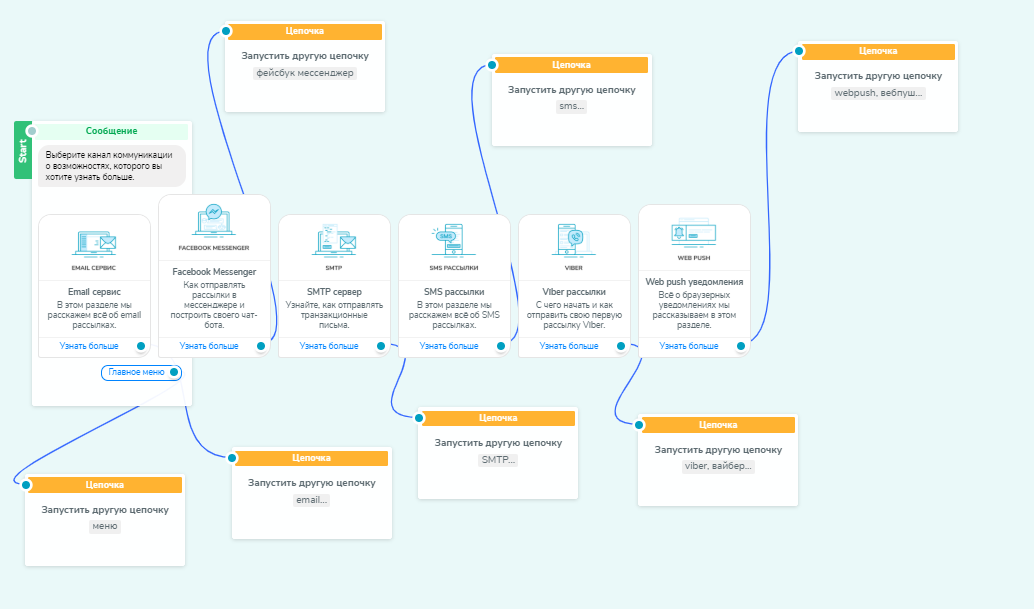Click the SMS рассылки phone icon
The width and height of the screenshot is (1034, 609).
point(454,240)
